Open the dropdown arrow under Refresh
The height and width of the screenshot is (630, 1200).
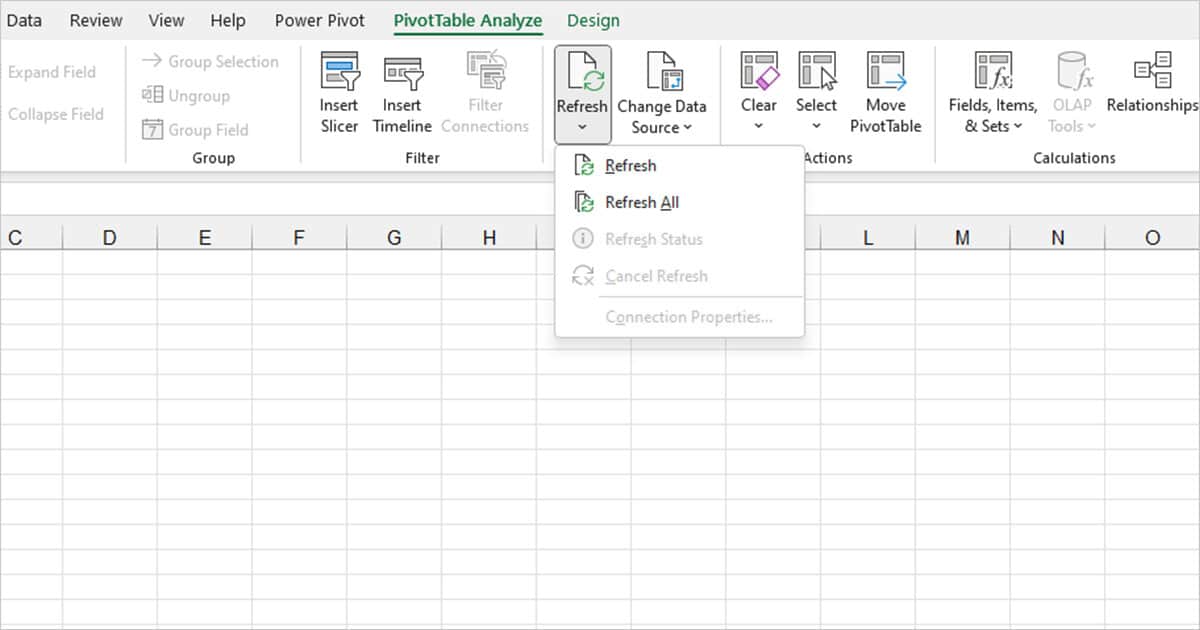(x=581, y=127)
